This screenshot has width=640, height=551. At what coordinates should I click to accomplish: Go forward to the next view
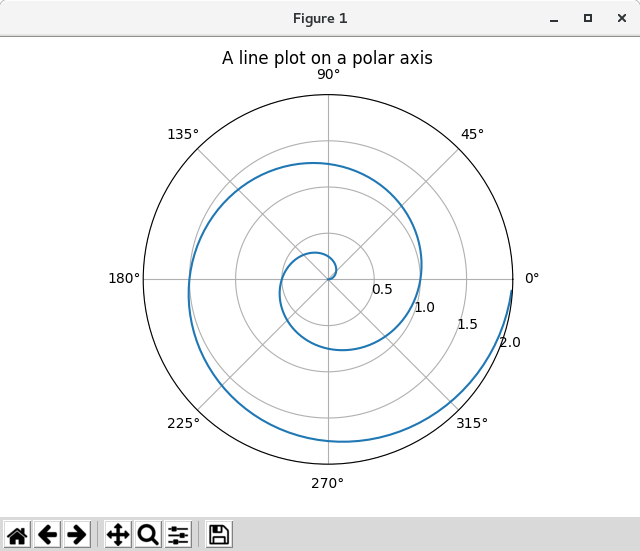click(77, 535)
